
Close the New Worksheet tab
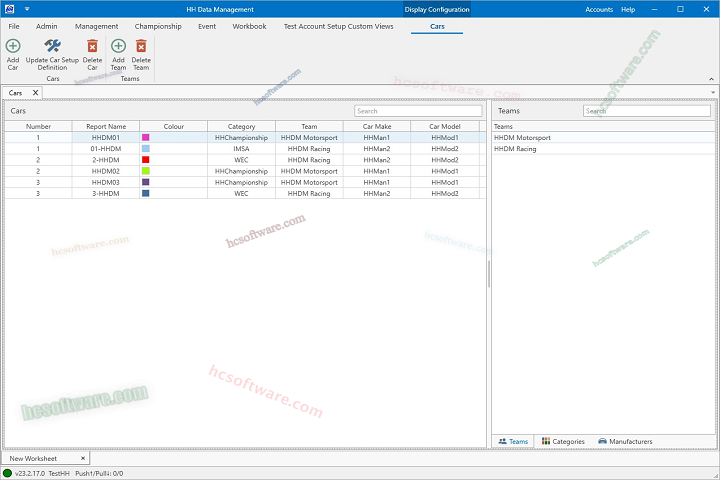pyautogui.click(x=83, y=458)
